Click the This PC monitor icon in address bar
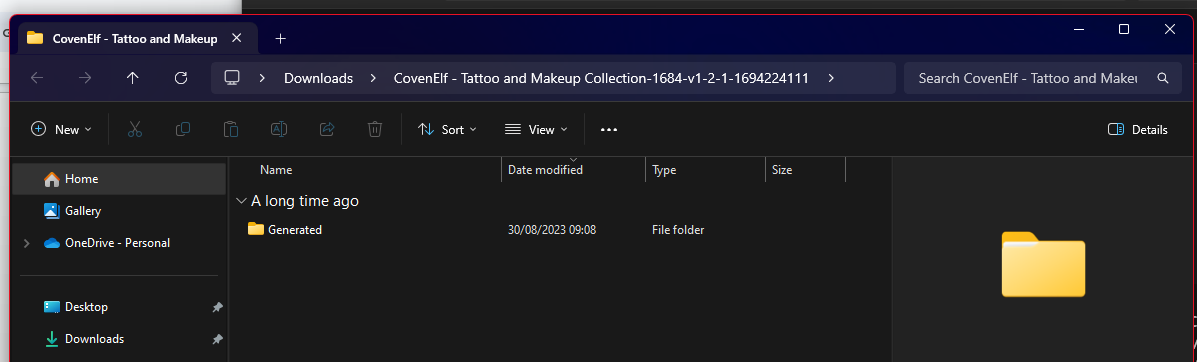 click(x=232, y=78)
